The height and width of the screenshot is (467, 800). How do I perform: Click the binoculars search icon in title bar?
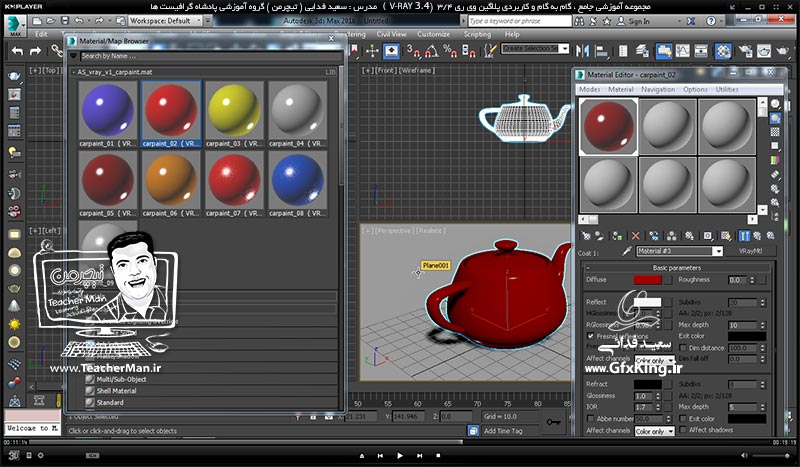[x=579, y=21]
